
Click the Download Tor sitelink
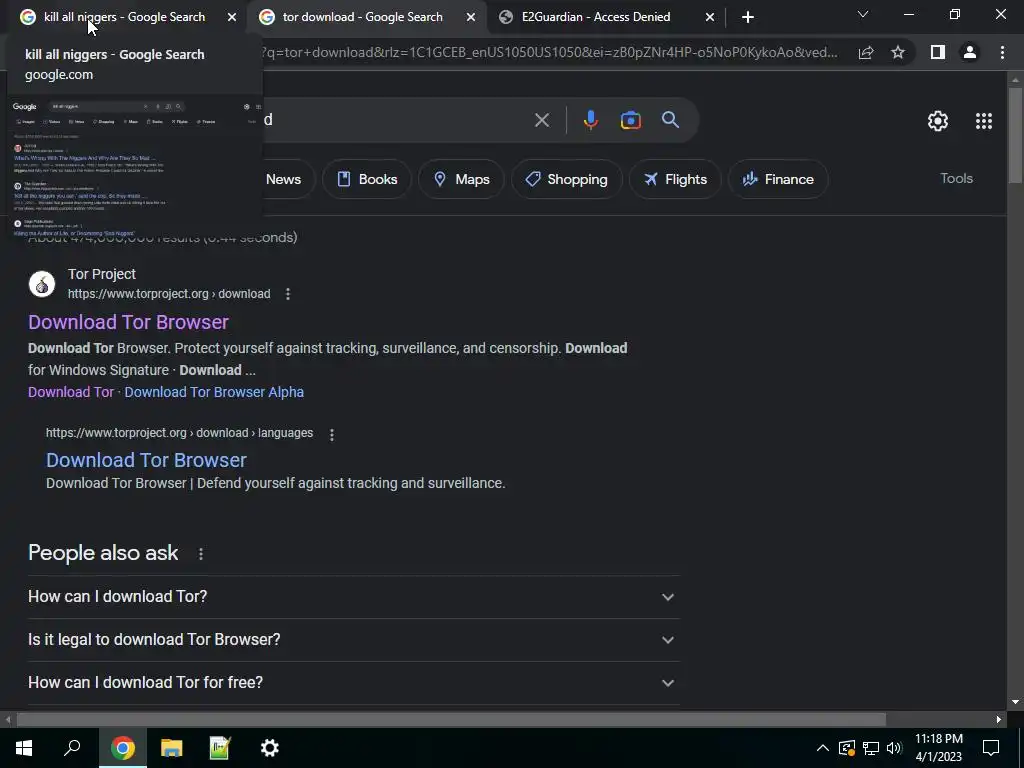pyautogui.click(x=71, y=392)
